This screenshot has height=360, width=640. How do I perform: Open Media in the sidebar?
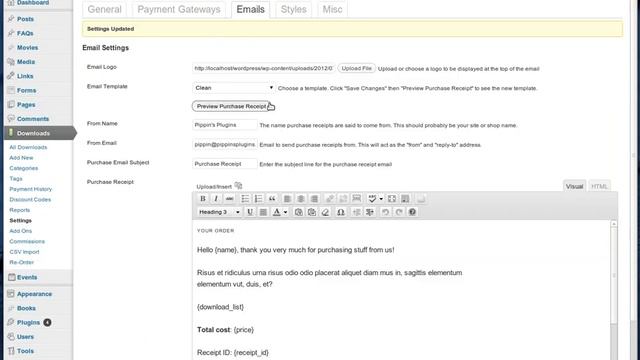26,62
